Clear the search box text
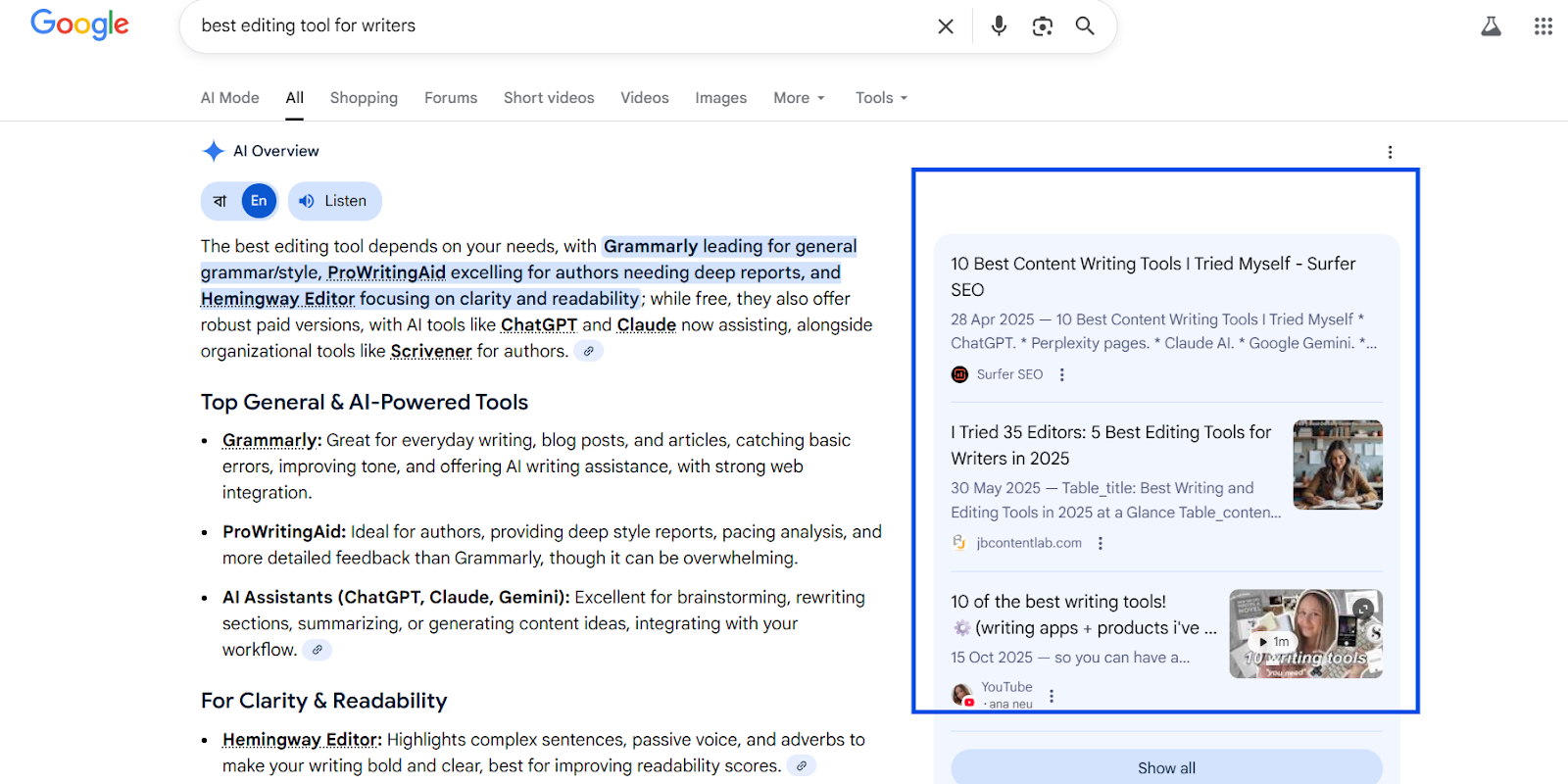Screen dimensions: 1568x784 [x=945, y=26]
